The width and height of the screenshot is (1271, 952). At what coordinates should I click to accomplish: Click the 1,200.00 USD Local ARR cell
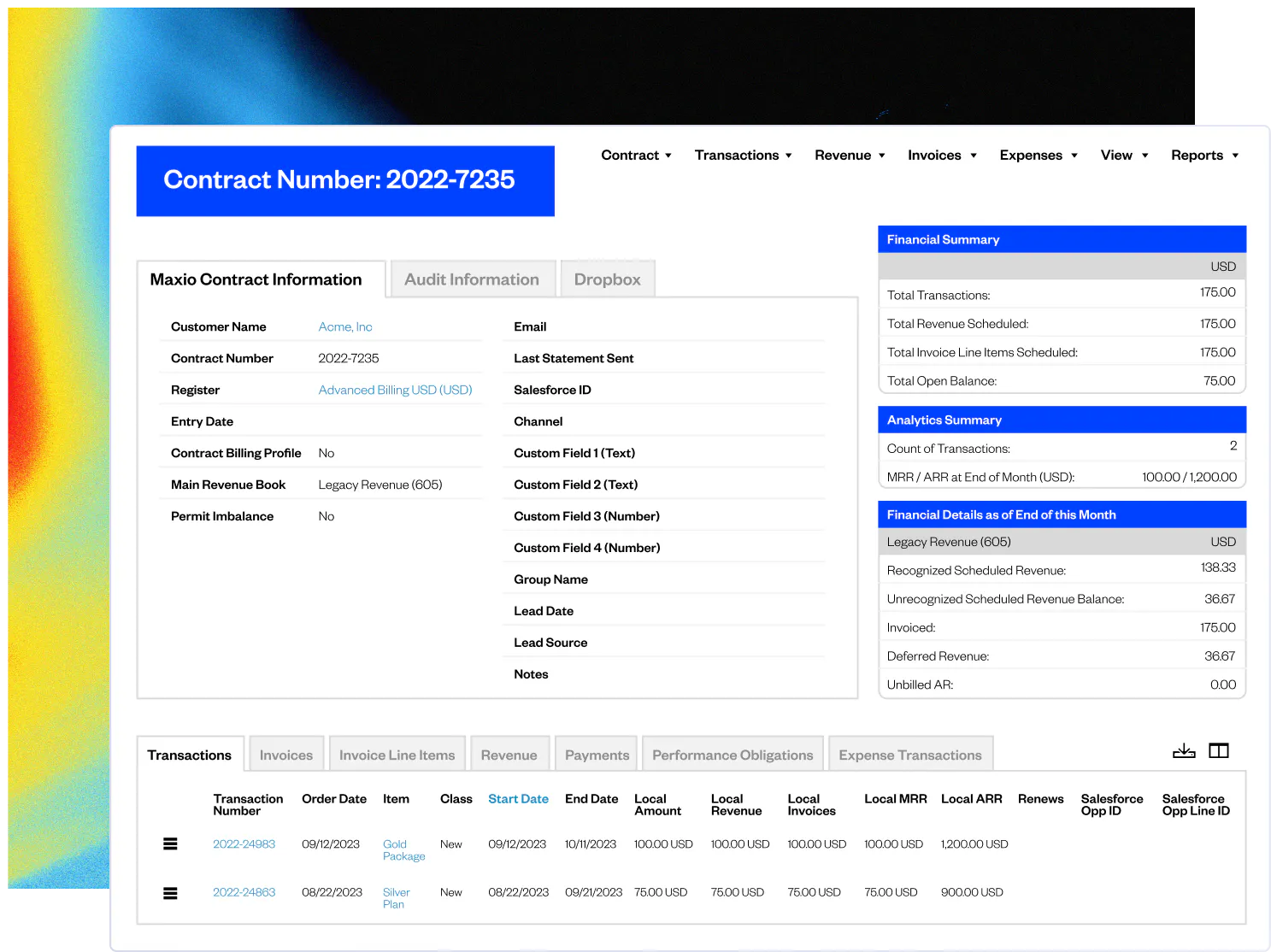tap(974, 844)
